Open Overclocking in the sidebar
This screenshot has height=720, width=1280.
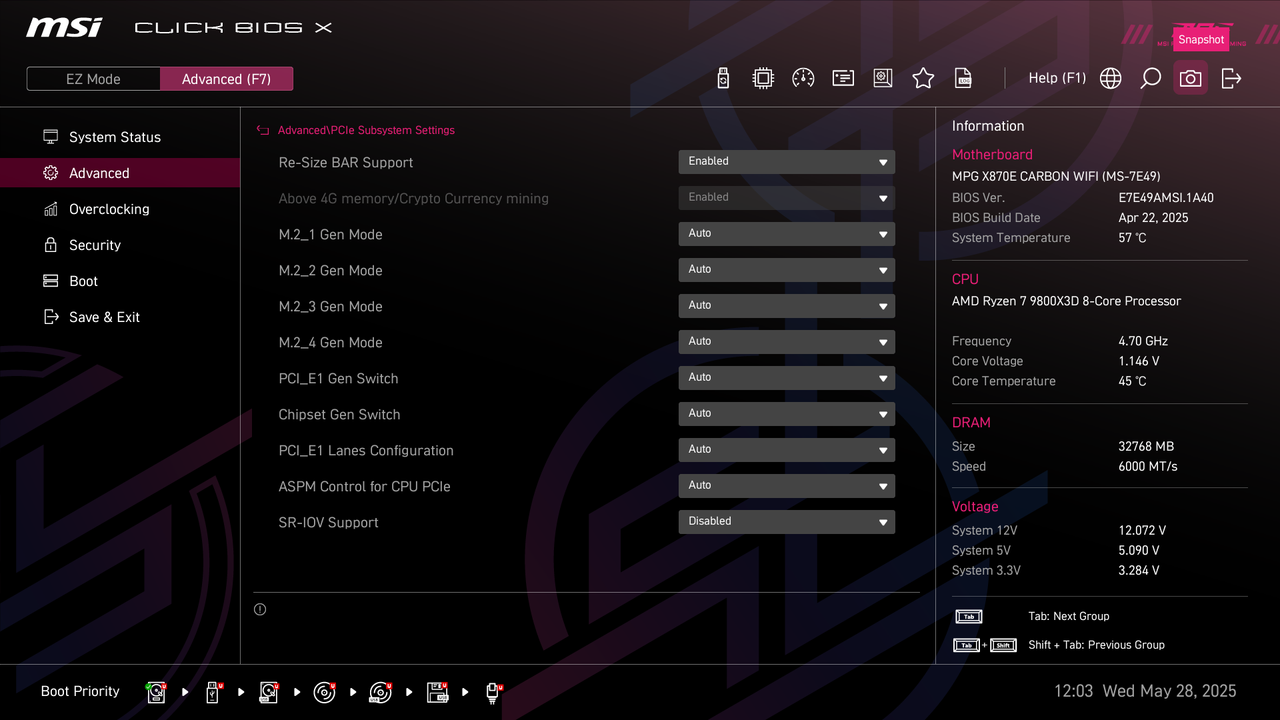(x=120, y=209)
